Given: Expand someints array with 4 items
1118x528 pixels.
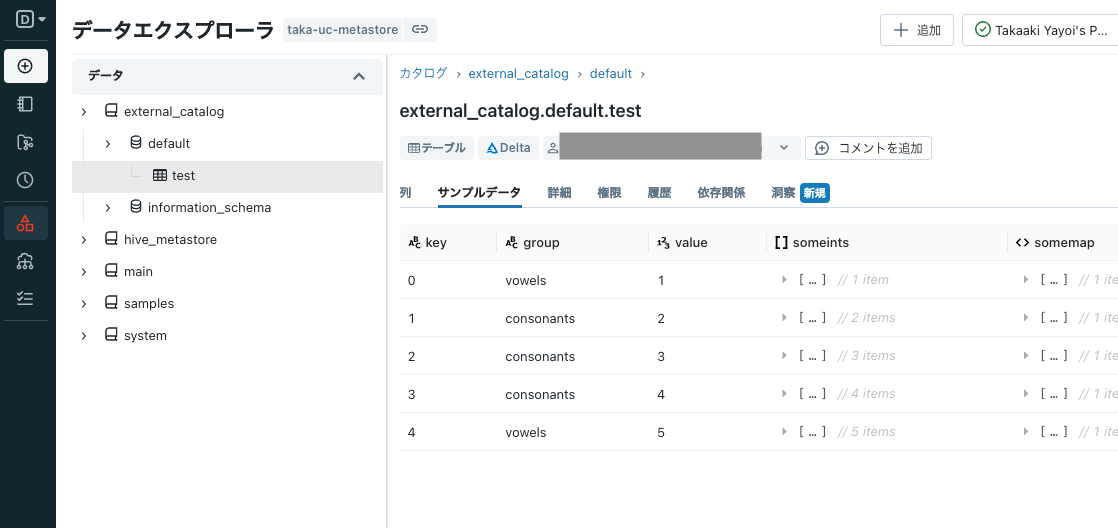Looking at the screenshot, I should (x=785, y=394).
